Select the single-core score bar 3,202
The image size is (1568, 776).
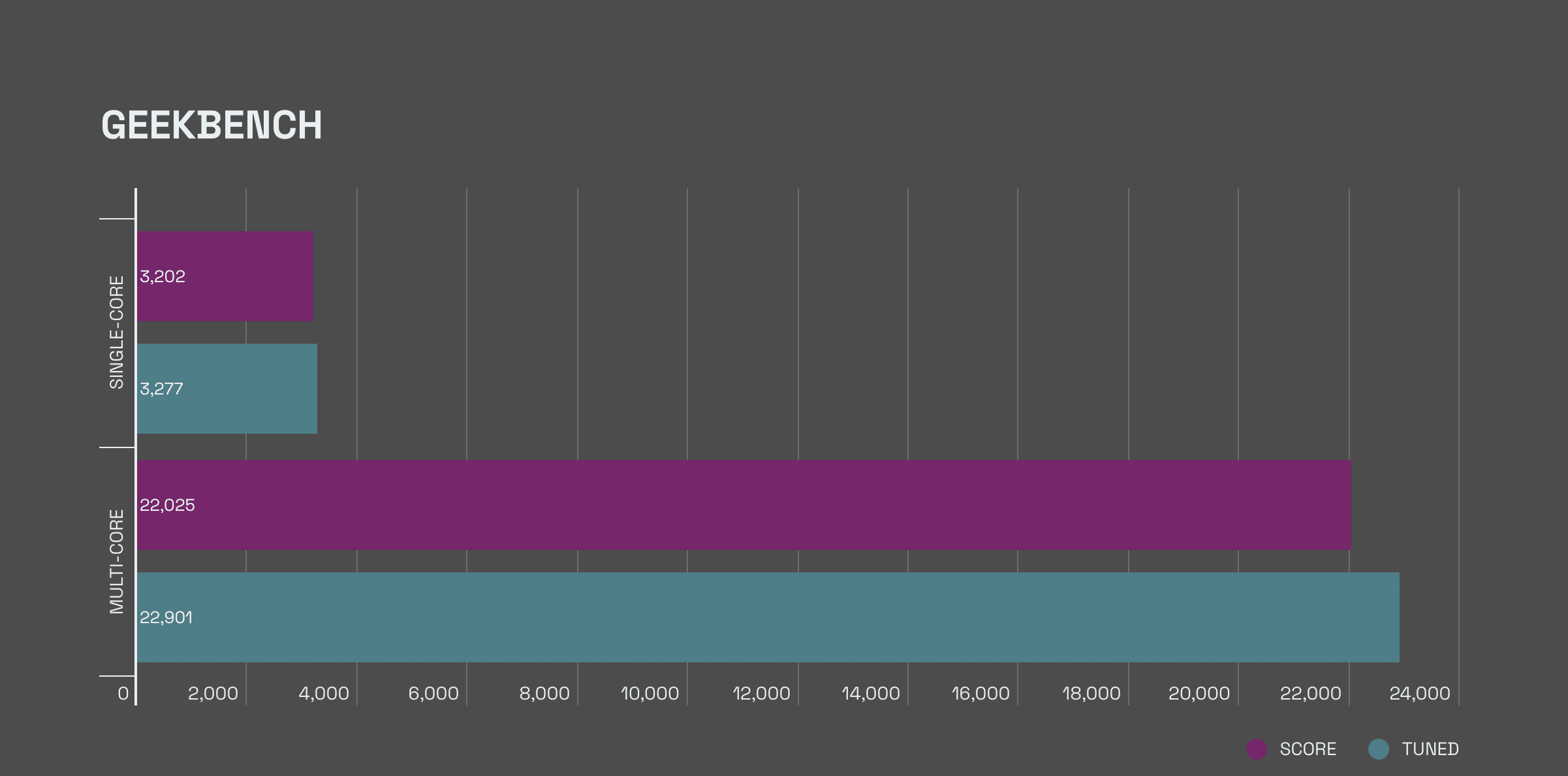coord(225,276)
